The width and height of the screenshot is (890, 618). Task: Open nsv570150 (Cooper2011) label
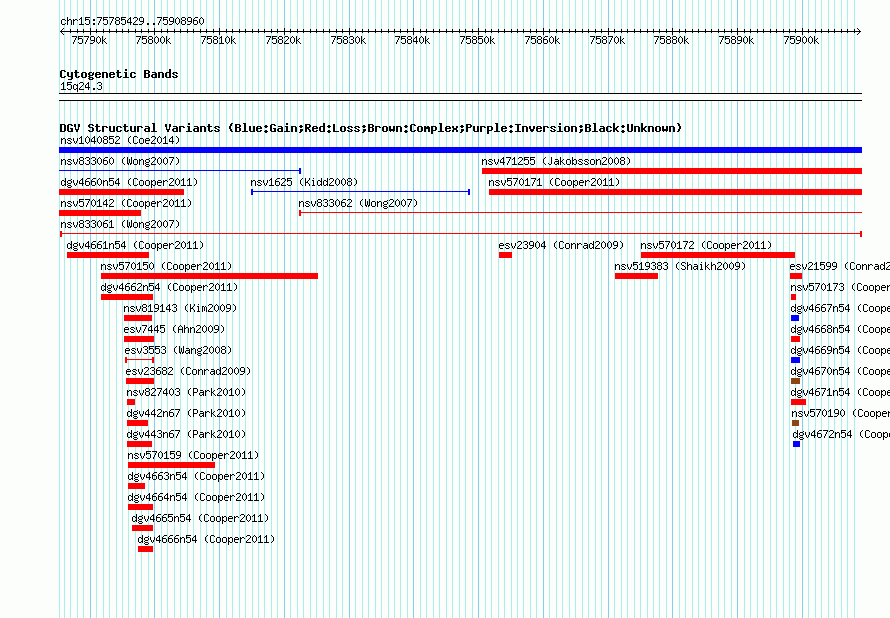coord(166,266)
